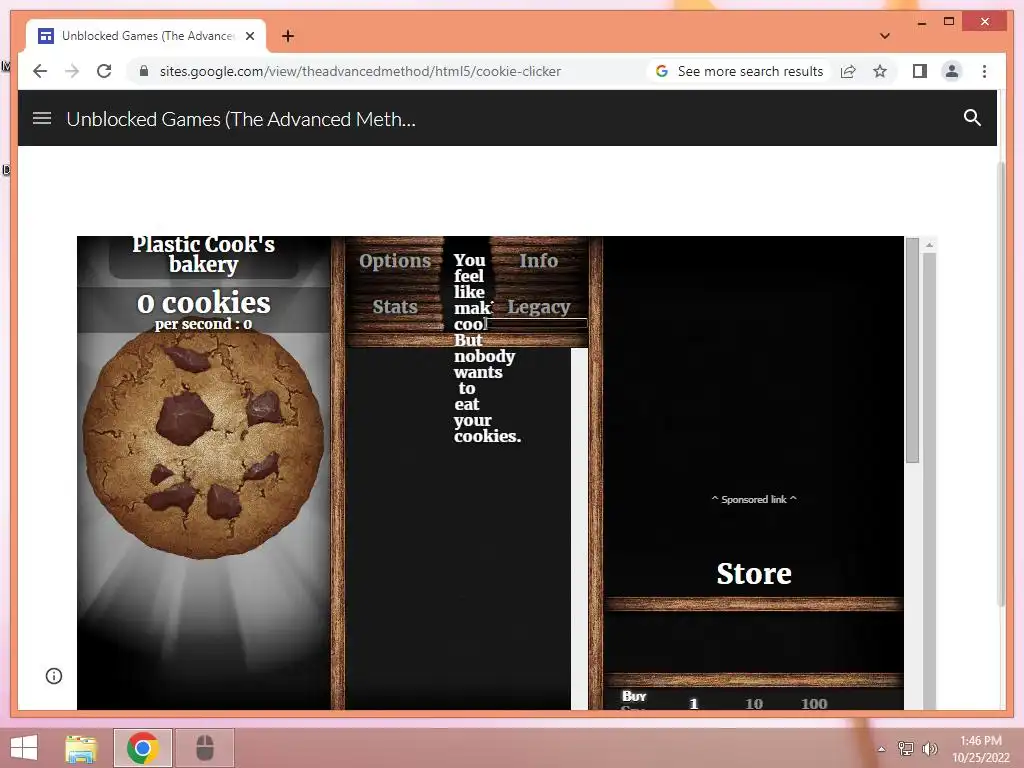Screen dimensions: 1024x768
Task: Click the page's right vertical scrollbar
Action: coord(1001,385)
